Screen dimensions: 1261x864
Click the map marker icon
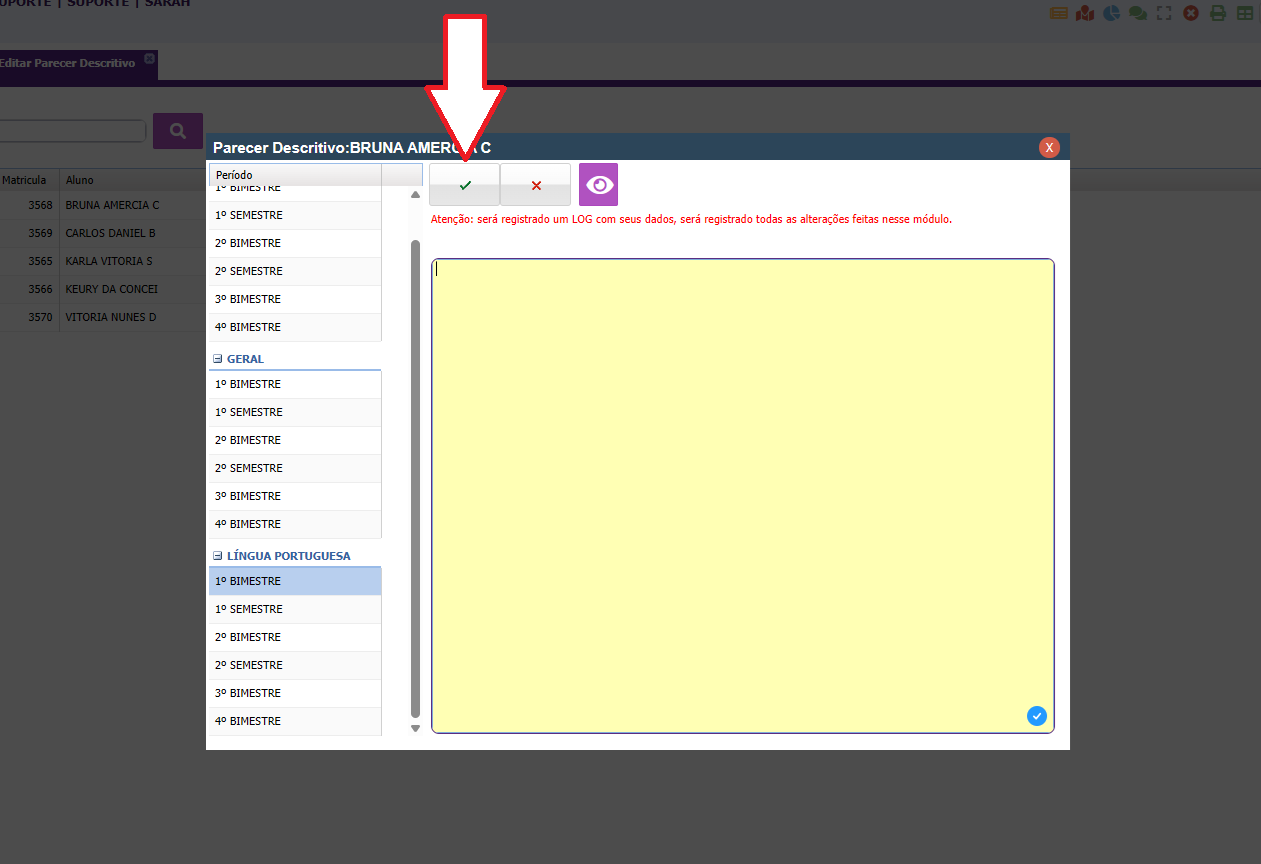(1085, 13)
